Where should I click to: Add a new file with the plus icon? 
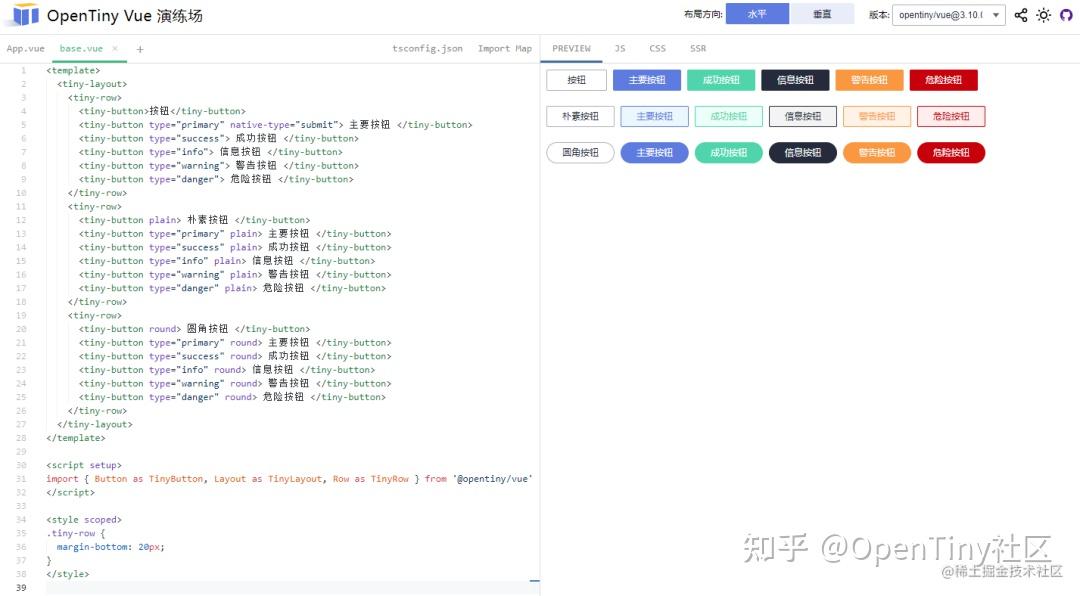140,48
